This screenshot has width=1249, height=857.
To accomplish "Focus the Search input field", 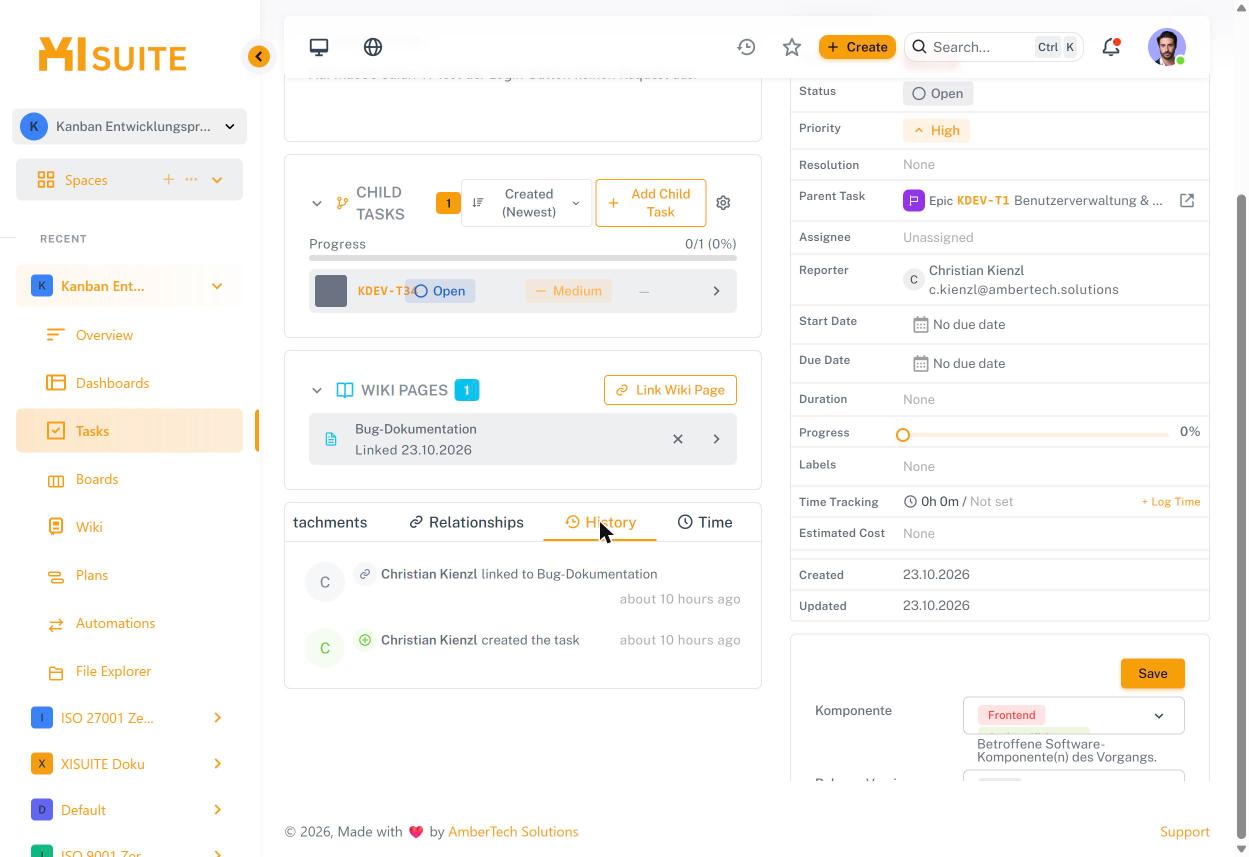I will pyautogui.click(x=994, y=47).
